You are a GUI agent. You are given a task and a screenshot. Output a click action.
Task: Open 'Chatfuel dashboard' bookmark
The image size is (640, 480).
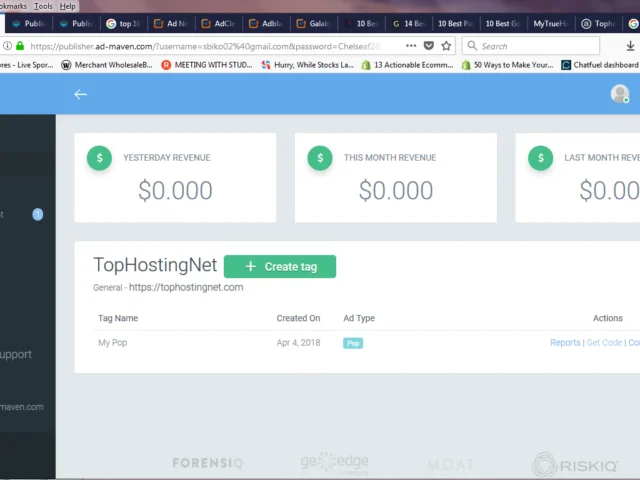pyautogui.click(x=600, y=65)
